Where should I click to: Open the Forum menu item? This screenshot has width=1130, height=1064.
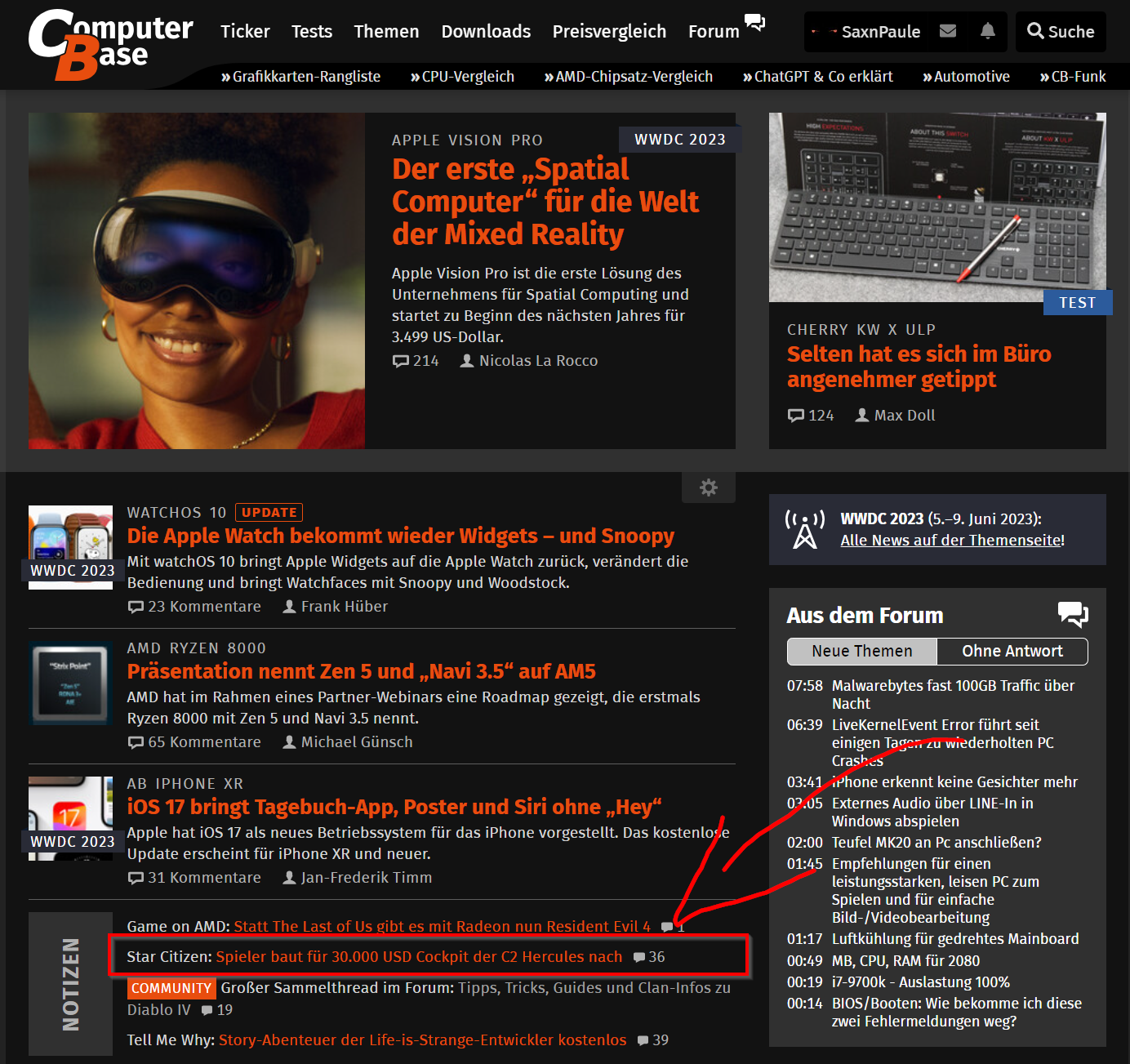(714, 32)
